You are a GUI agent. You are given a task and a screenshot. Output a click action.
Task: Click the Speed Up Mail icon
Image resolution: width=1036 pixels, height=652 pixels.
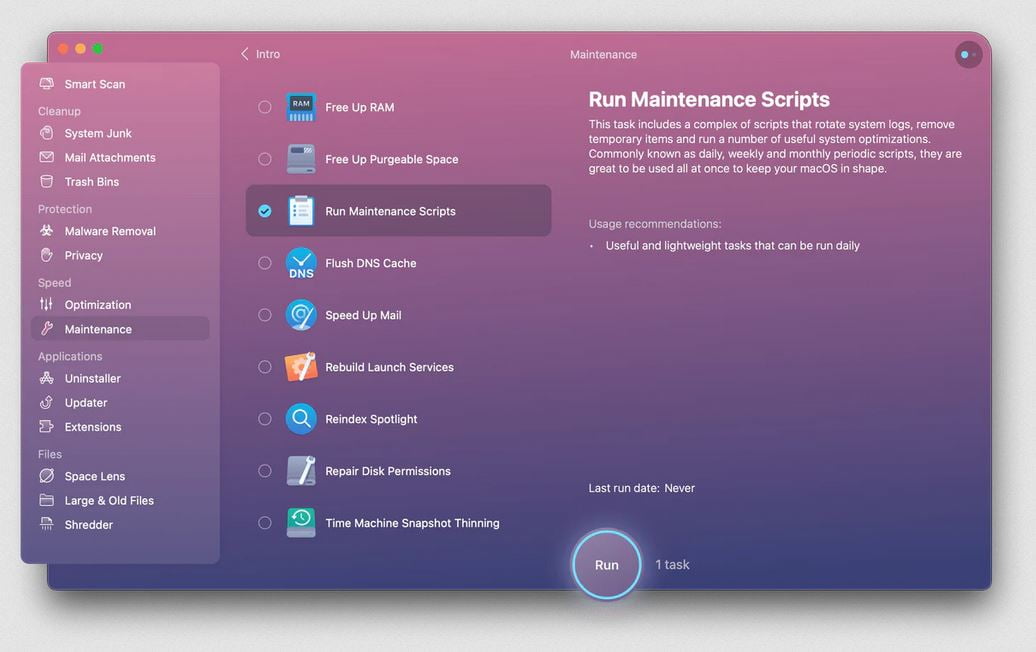coord(301,315)
